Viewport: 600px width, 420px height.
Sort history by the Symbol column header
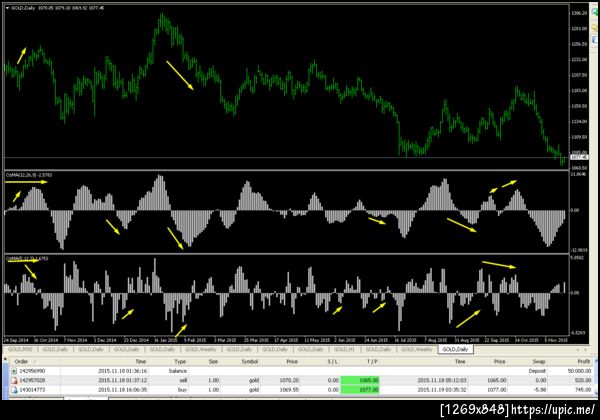[x=249, y=361]
